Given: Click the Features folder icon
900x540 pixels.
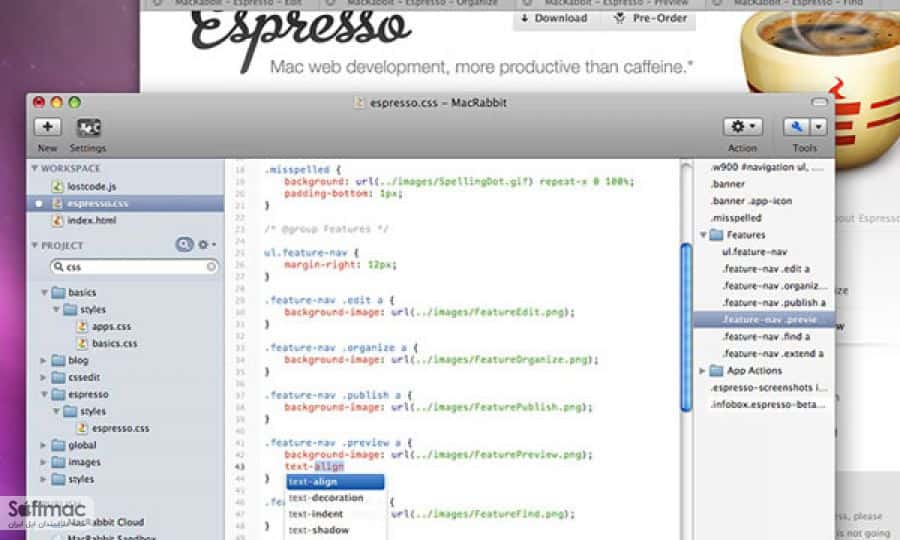Looking at the screenshot, I should pyautogui.click(x=716, y=235).
